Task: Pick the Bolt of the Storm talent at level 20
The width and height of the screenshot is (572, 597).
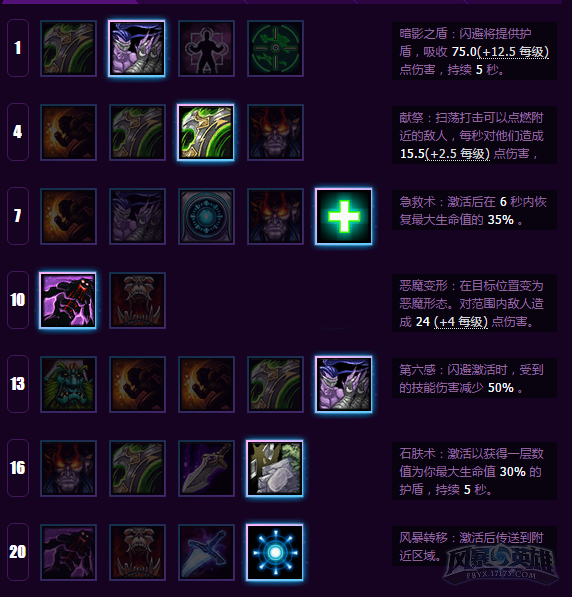Action: pos(275,552)
